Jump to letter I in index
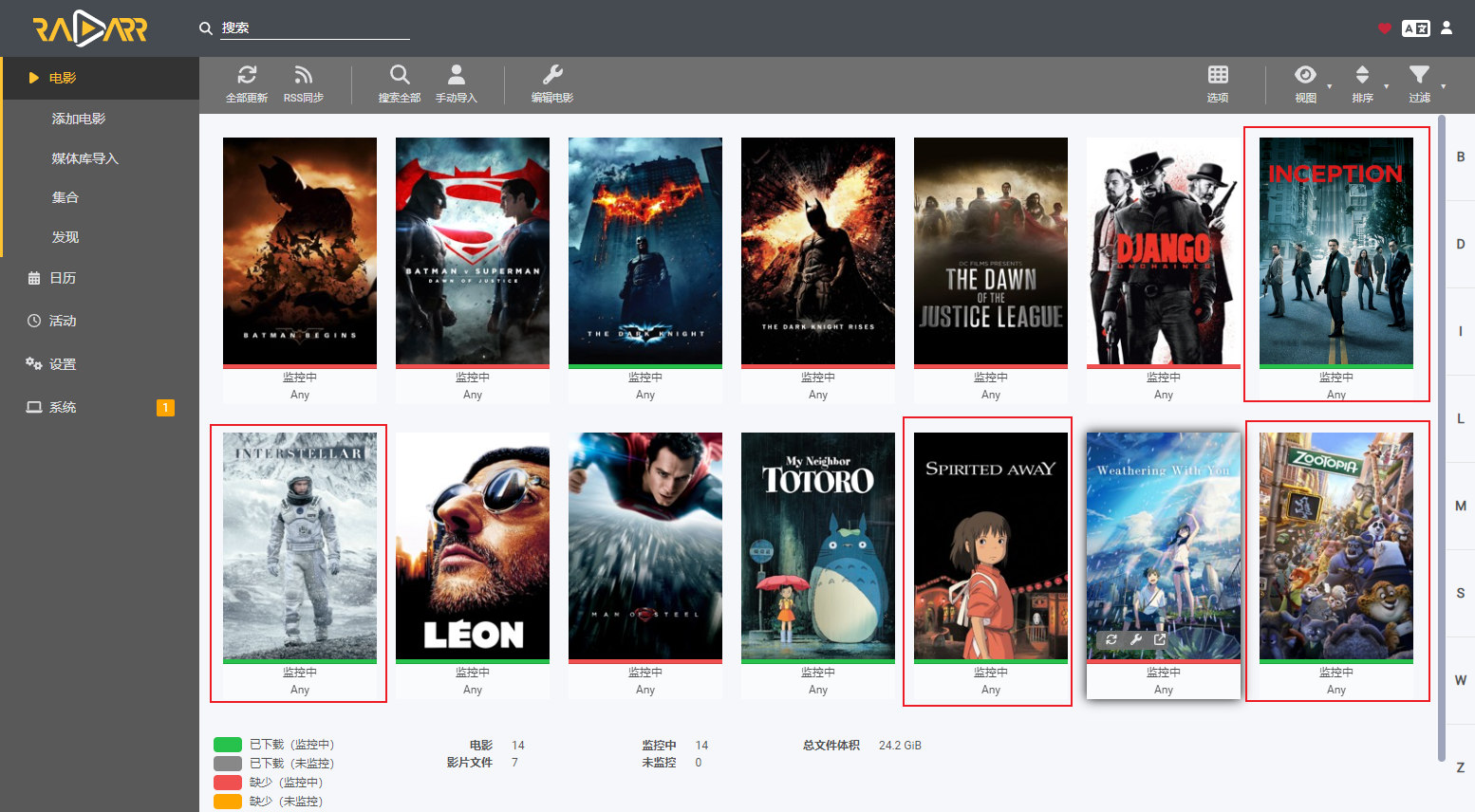This screenshot has height=812, width=1475. (1461, 331)
